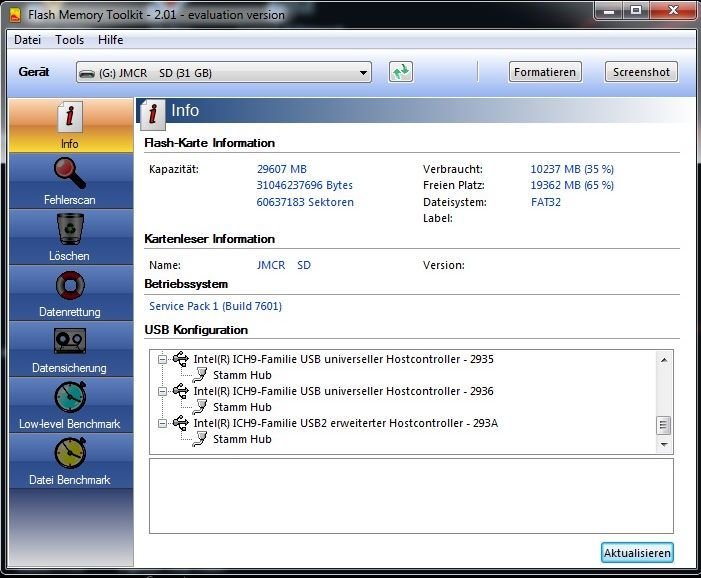Click the USB tree scroll down arrow
Viewport: 701px width, 578px height.
click(664, 444)
